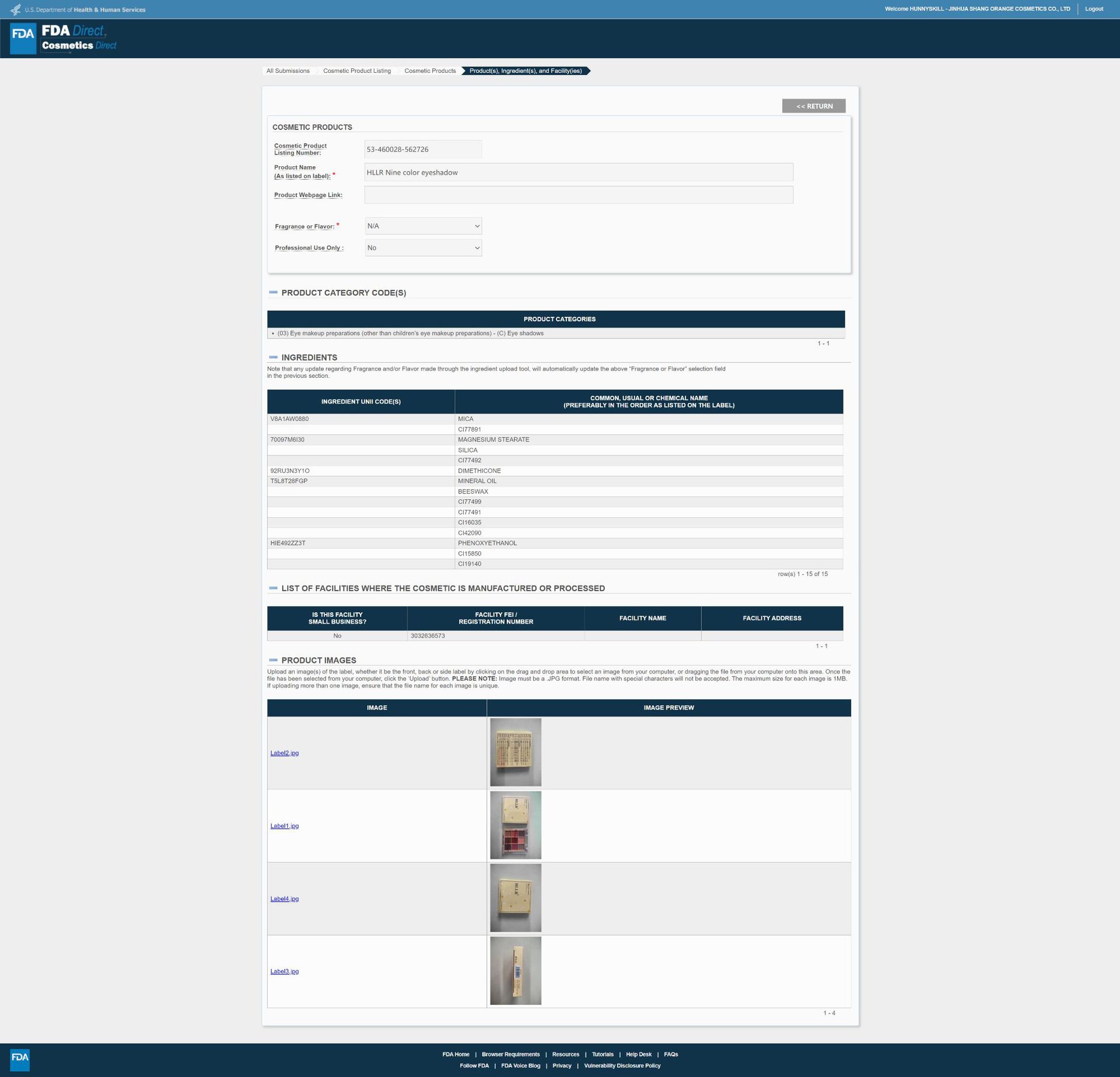Click the Label4.jpg image preview thumbnail
The width and height of the screenshot is (1120, 1077).
515,898
